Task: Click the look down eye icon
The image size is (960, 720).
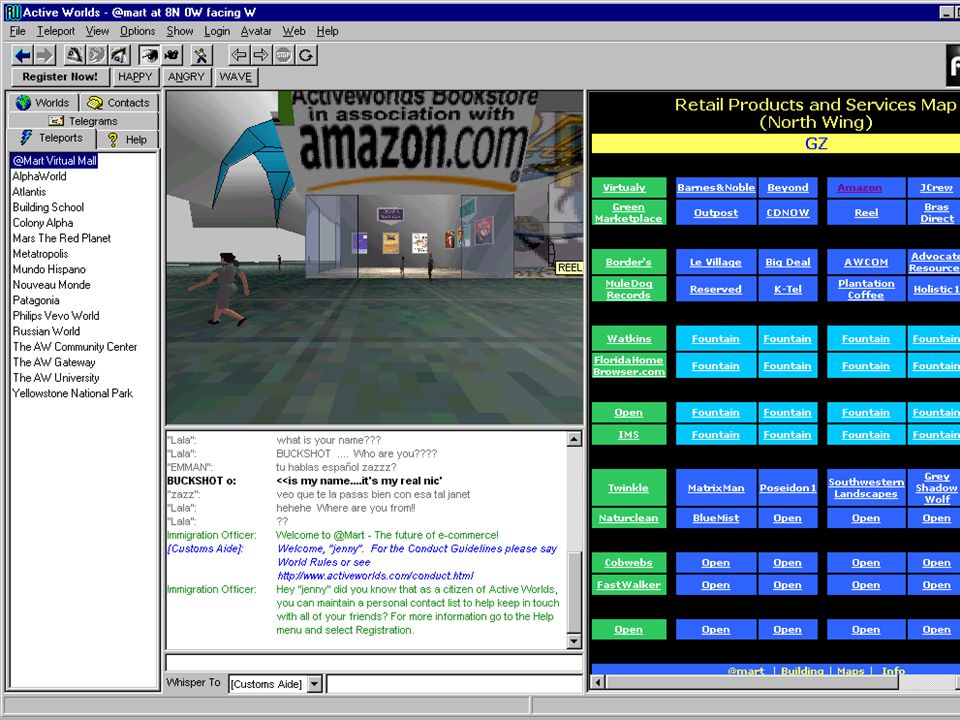Action: pos(119,56)
